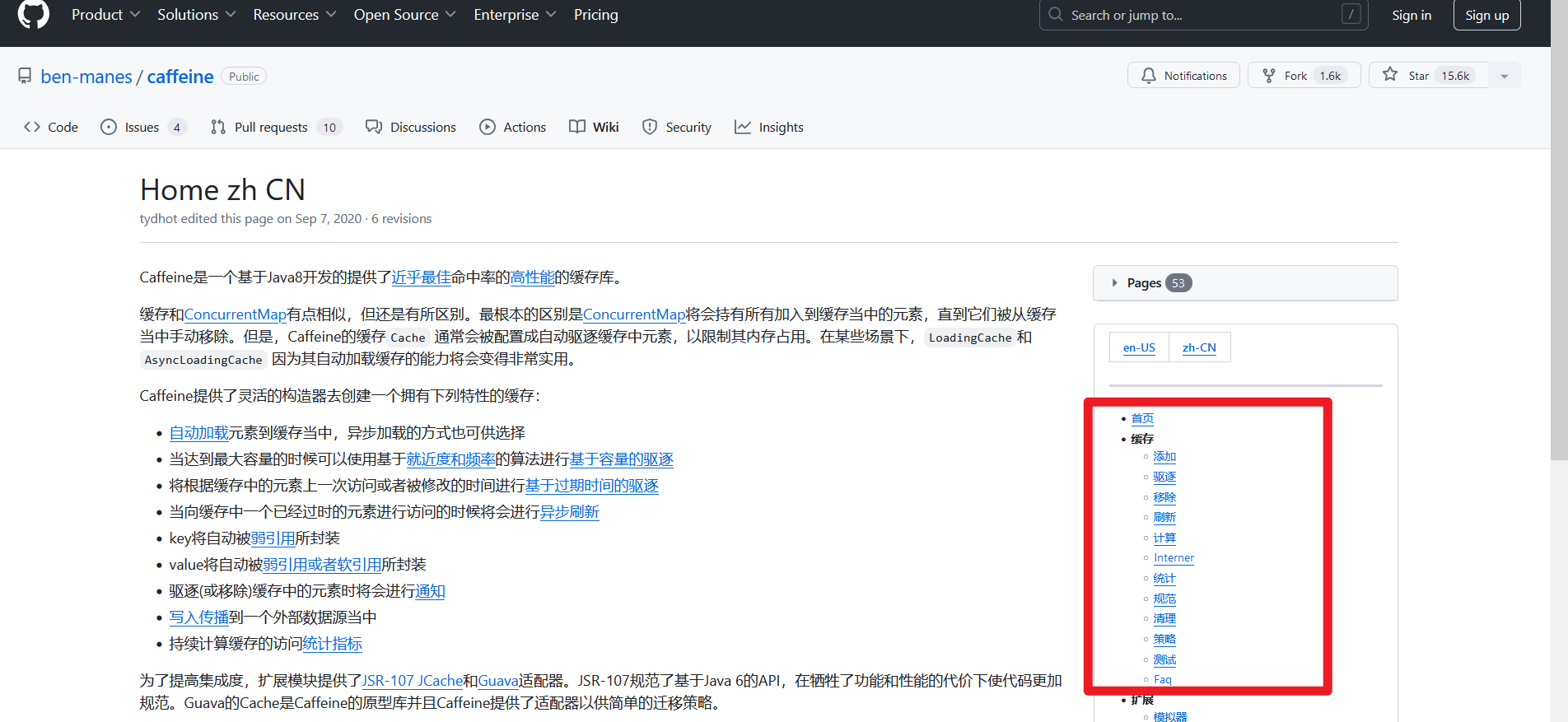Go to the Actions tab
This screenshot has width=1568, height=722.
(x=513, y=127)
